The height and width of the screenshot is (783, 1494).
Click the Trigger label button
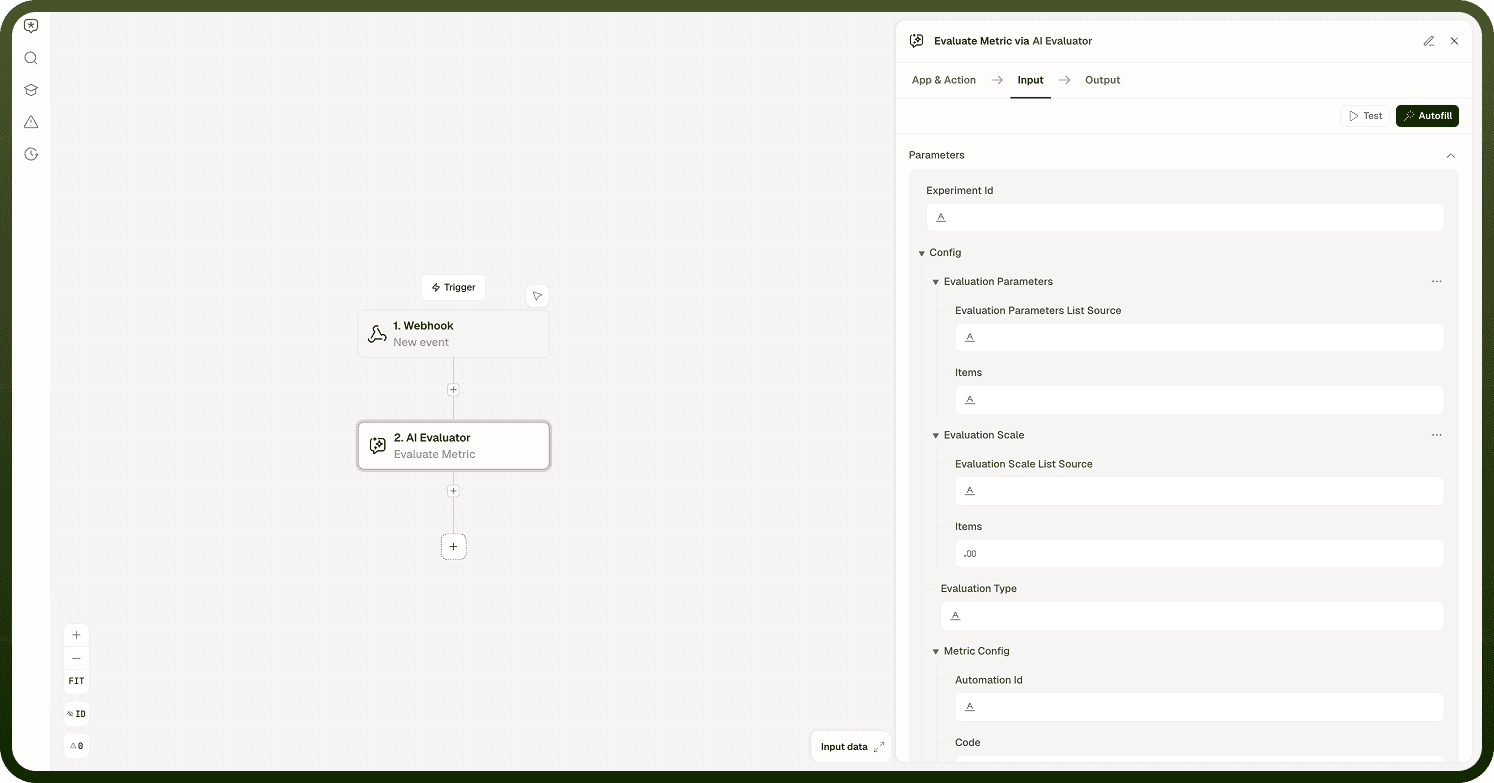point(453,287)
